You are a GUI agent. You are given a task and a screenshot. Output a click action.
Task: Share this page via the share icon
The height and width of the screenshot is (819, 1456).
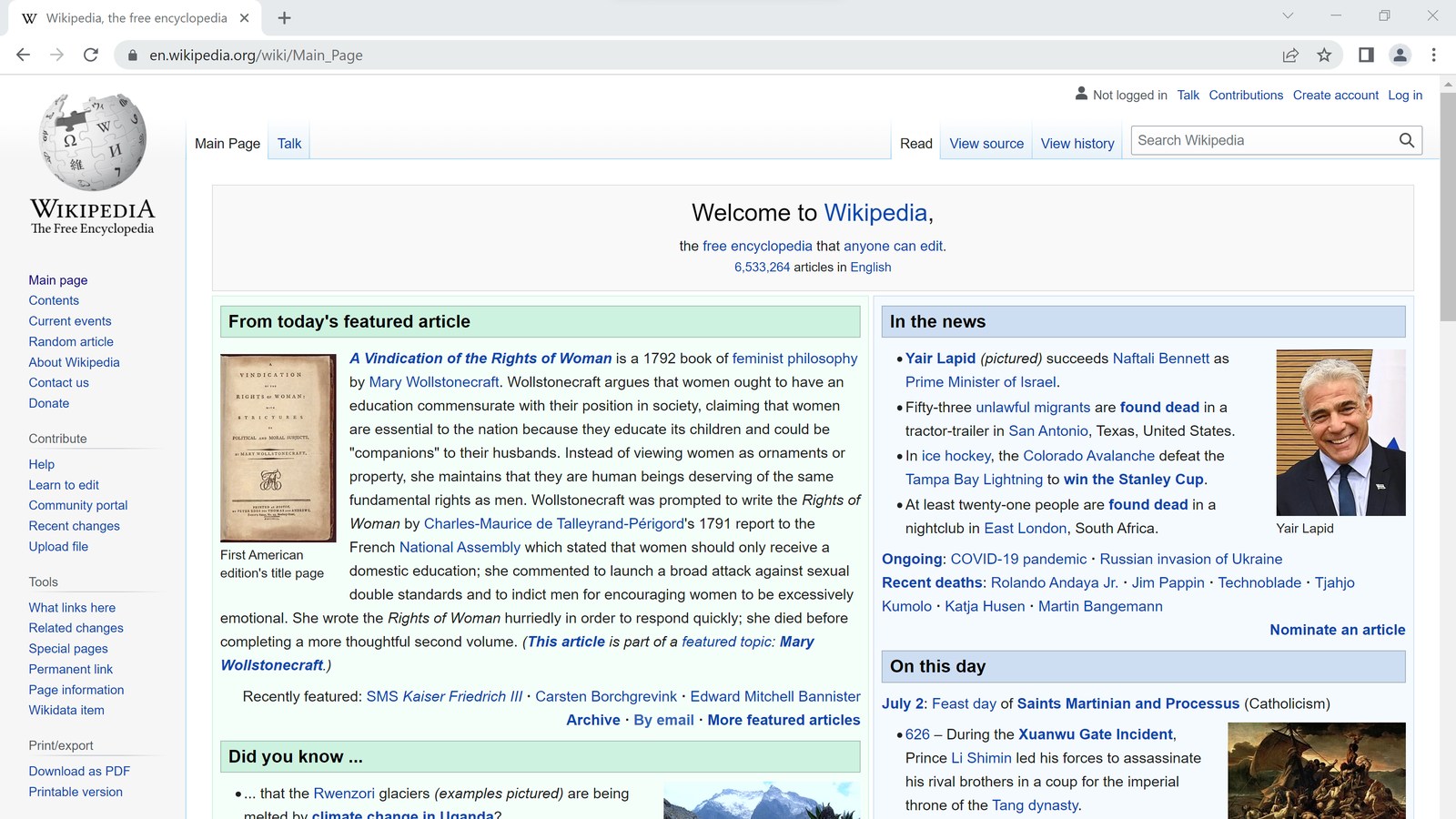tap(1290, 56)
